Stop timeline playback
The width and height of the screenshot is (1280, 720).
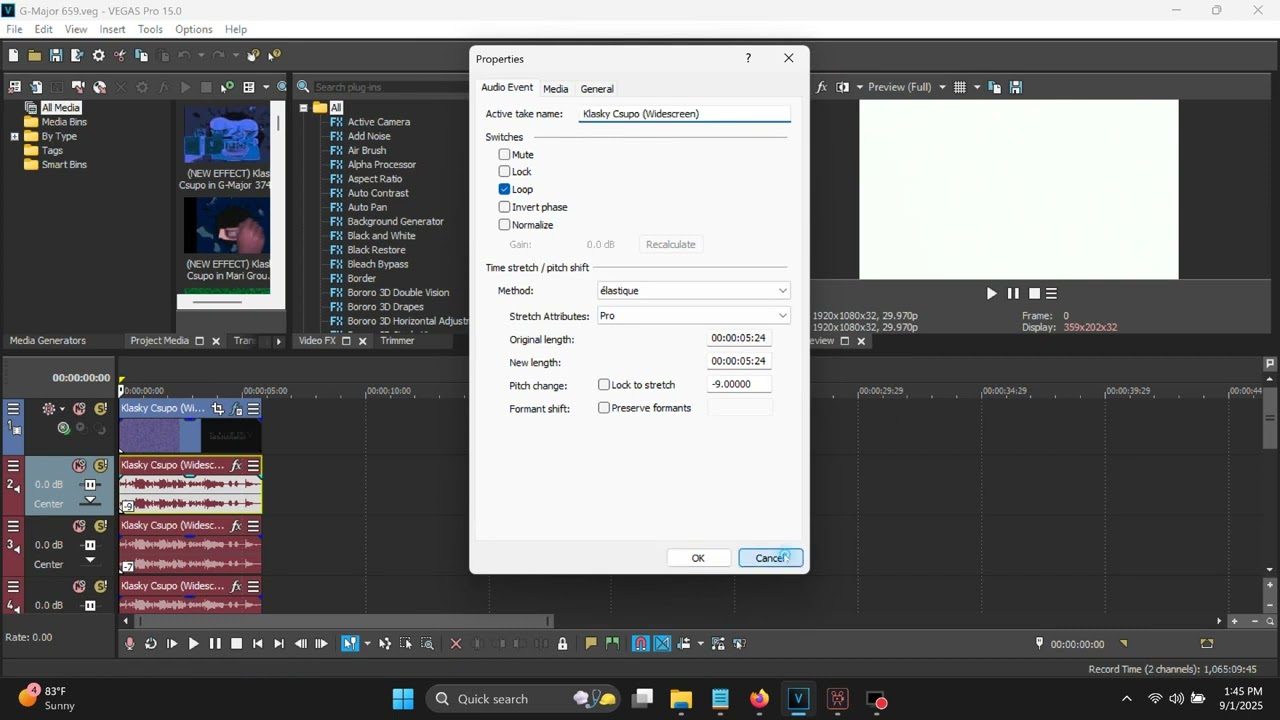[236, 644]
